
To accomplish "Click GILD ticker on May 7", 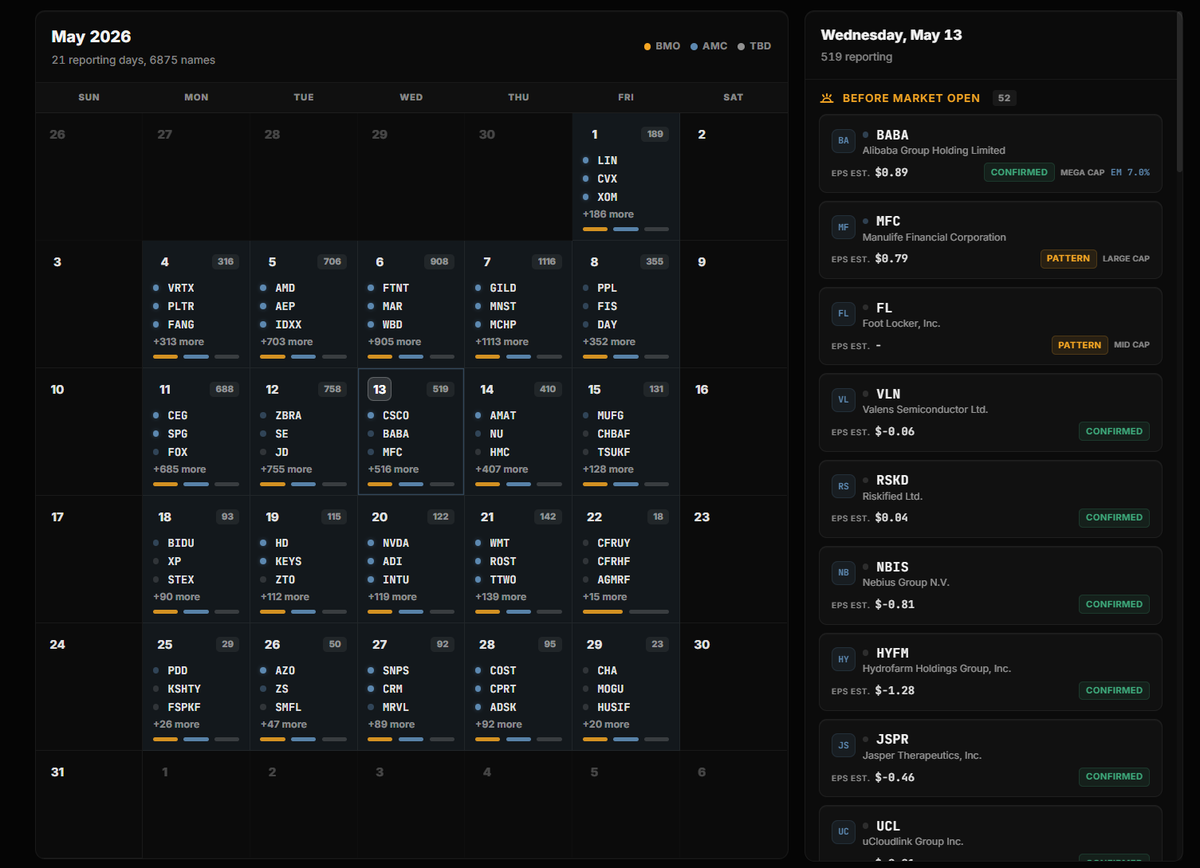I will [x=503, y=288].
